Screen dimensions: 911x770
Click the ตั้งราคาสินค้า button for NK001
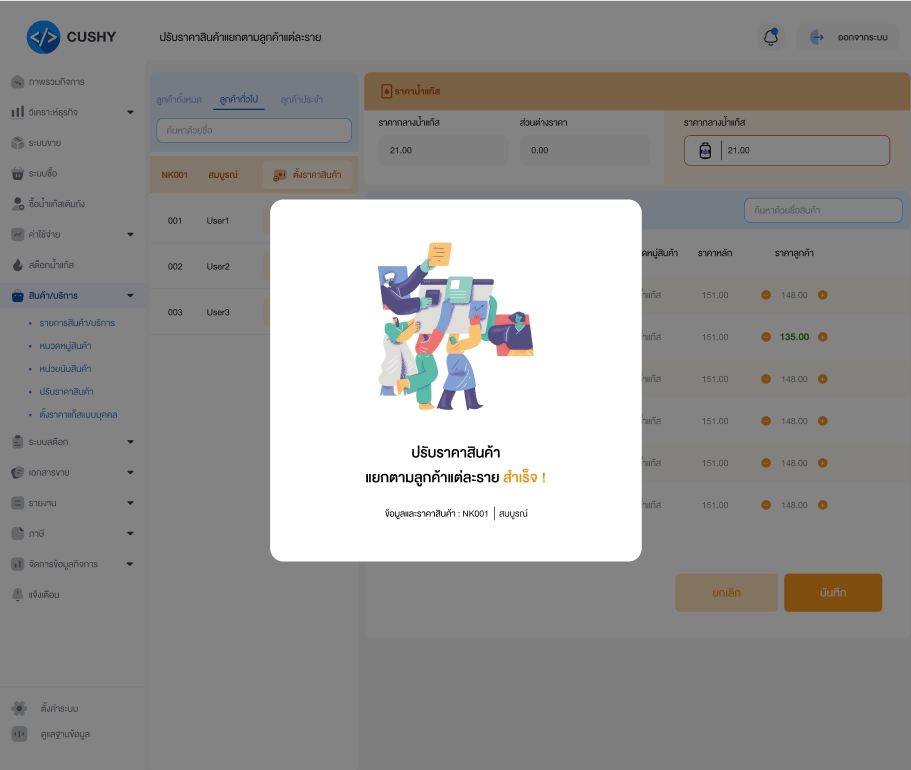coord(308,175)
